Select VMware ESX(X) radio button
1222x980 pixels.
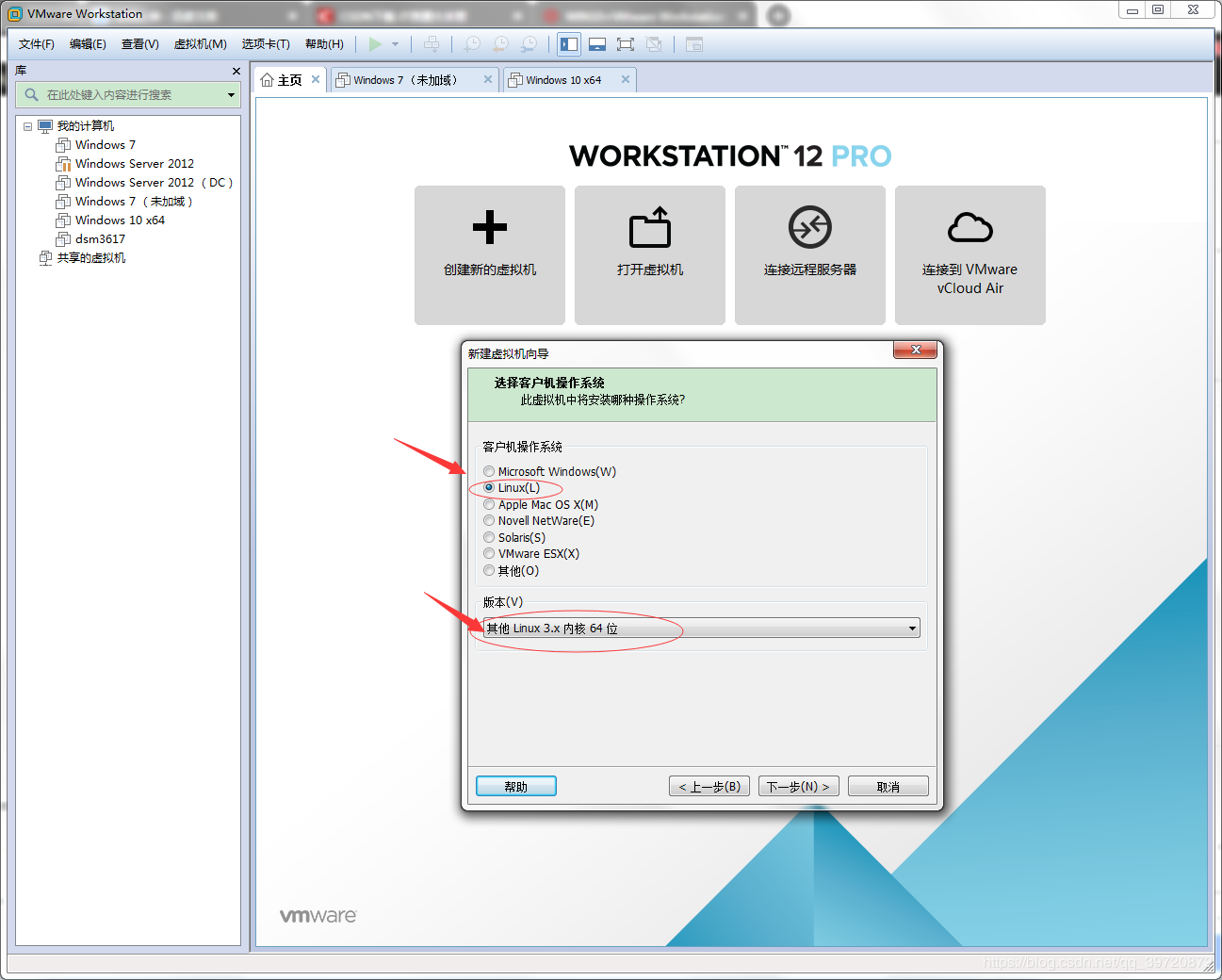pos(489,553)
